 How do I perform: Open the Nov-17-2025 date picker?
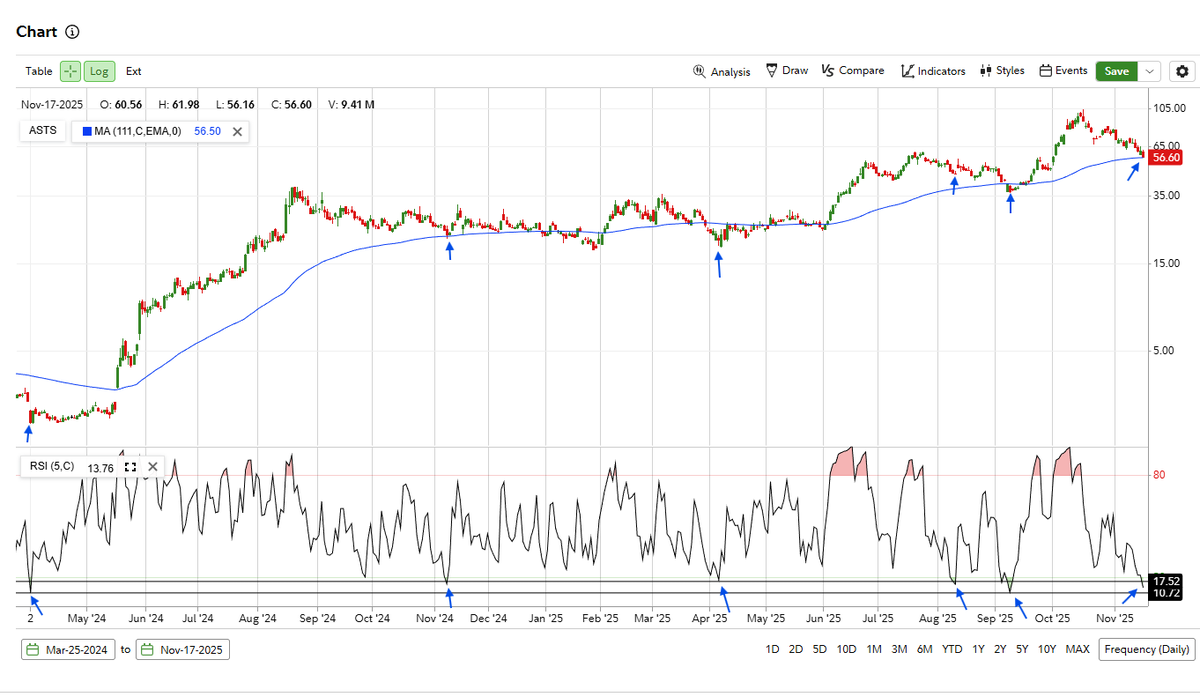coord(181,649)
